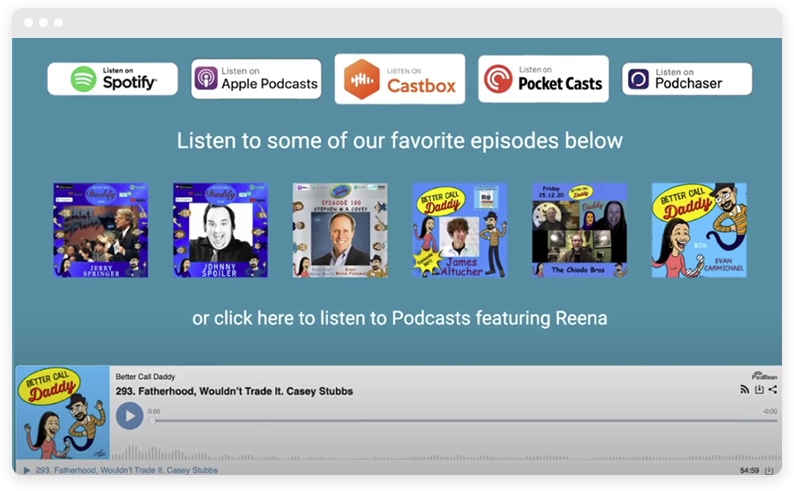The image size is (794, 491).
Task: Open the Johnny Spoiler episode thumbnail
Action: (220, 230)
